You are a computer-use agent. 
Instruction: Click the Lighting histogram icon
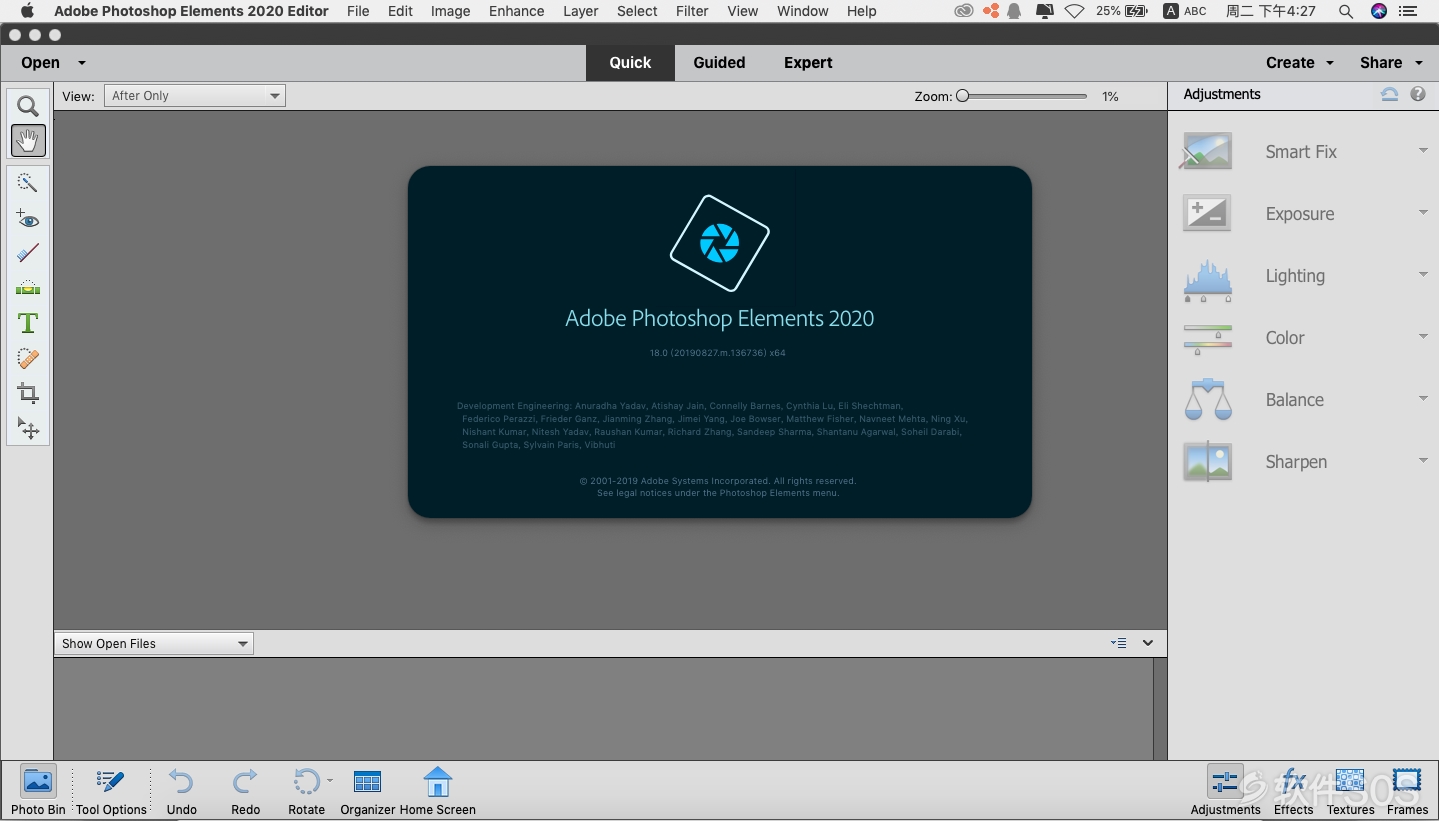click(1207, 280)
